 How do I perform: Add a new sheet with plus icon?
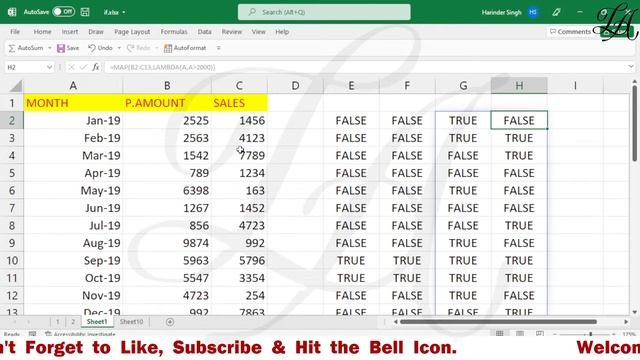[170, 322]
